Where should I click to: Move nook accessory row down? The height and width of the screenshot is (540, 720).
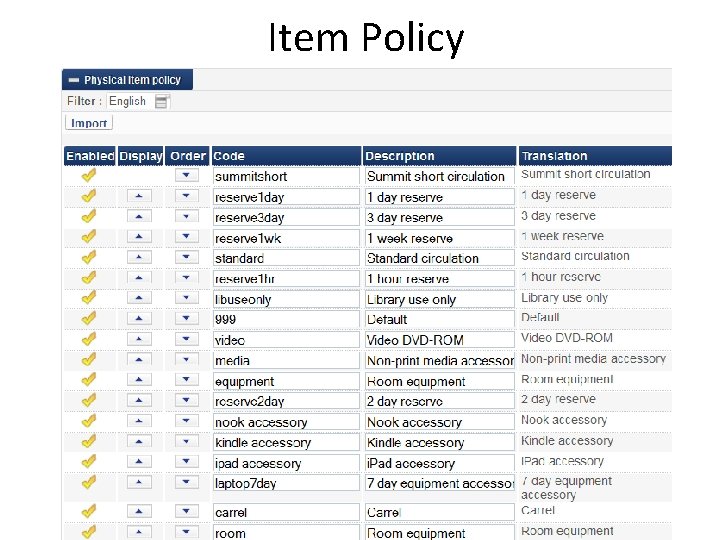point(186,421)
